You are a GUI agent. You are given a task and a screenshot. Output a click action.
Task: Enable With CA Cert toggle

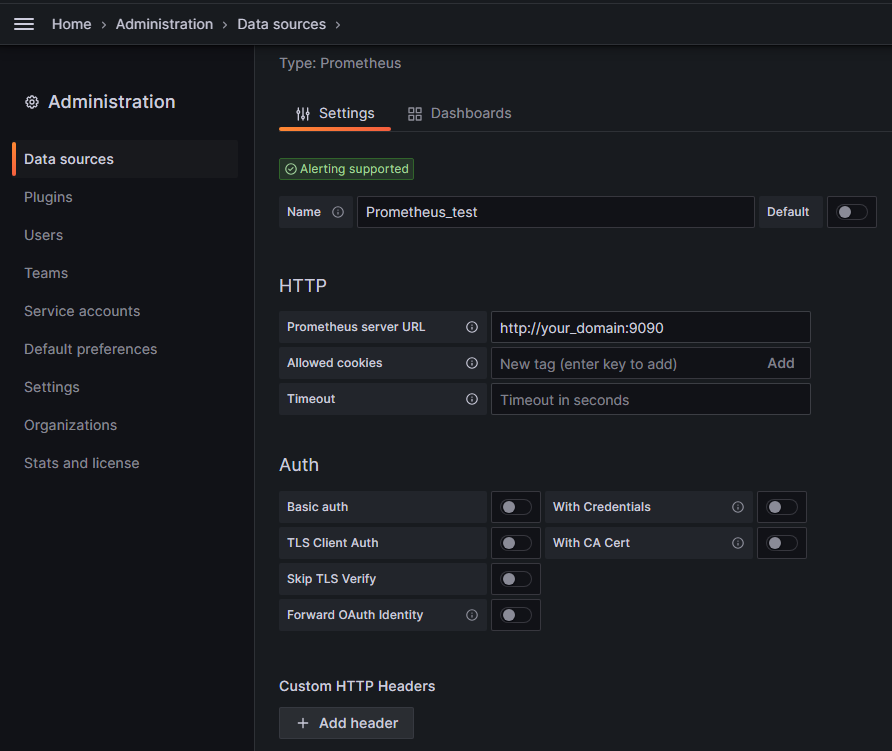point(782,543)
